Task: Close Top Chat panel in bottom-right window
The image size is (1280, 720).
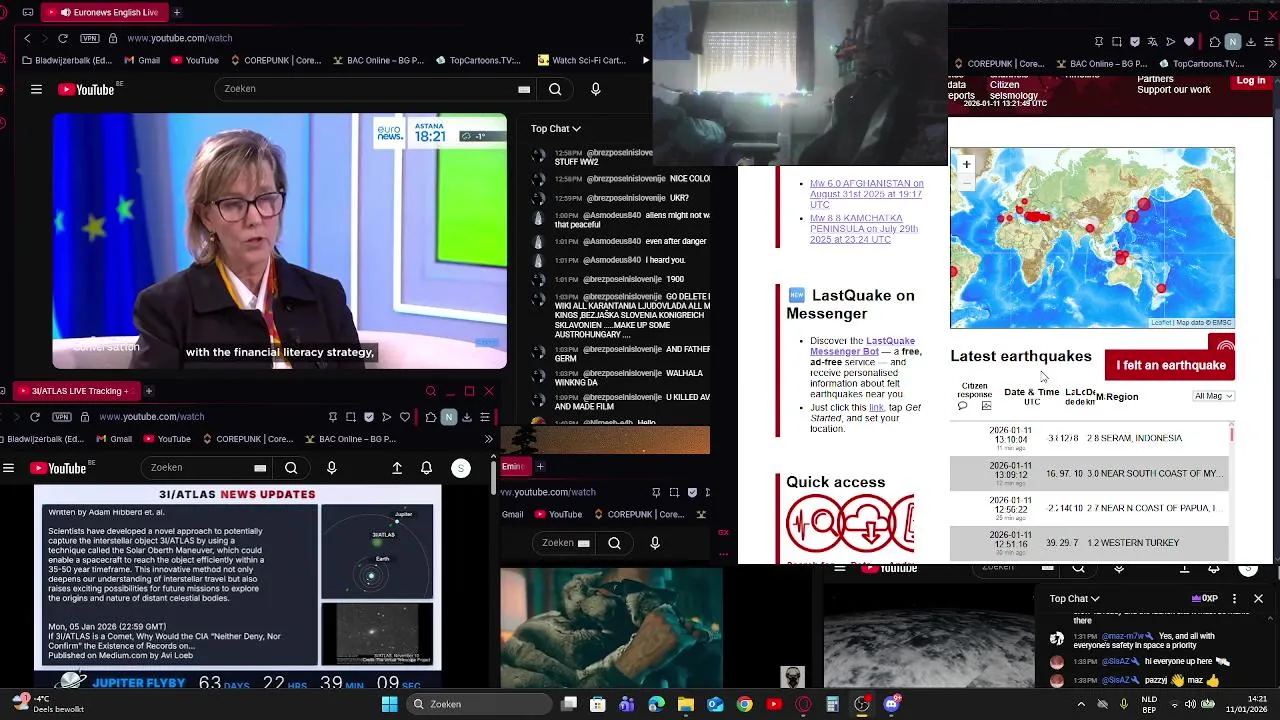Action: click(x=1258, y=599)
